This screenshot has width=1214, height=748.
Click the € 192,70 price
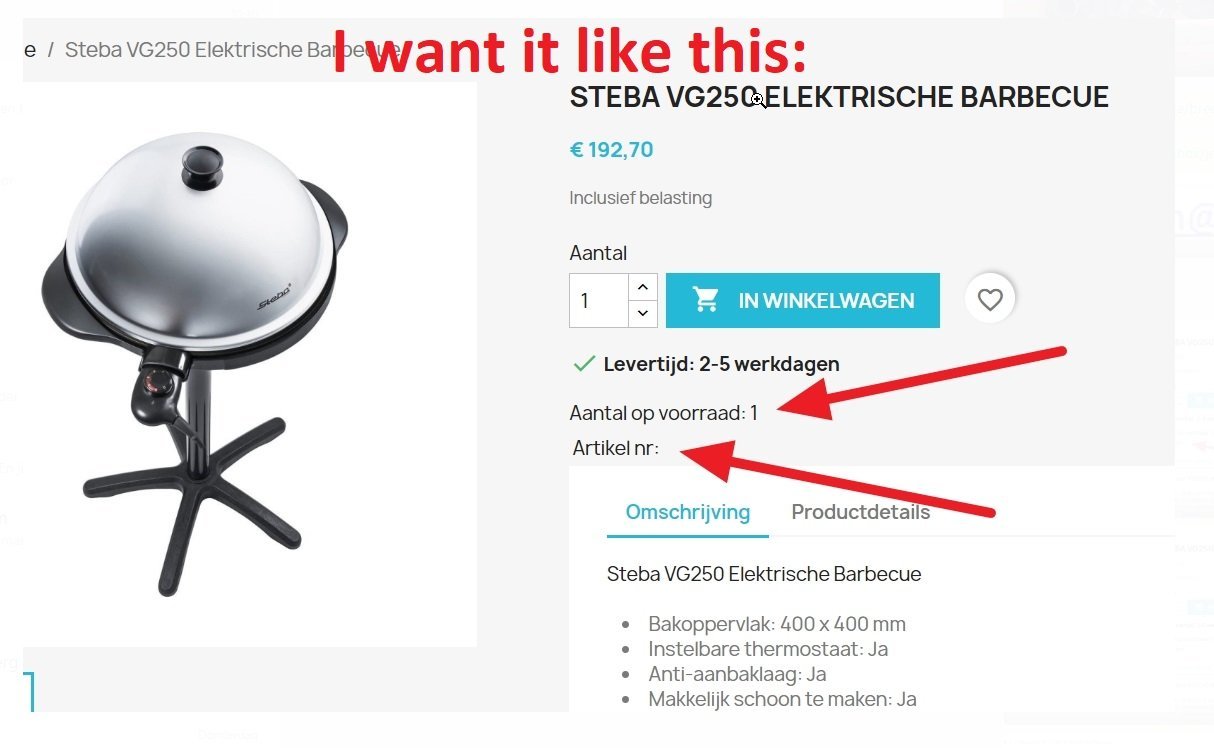611,150
